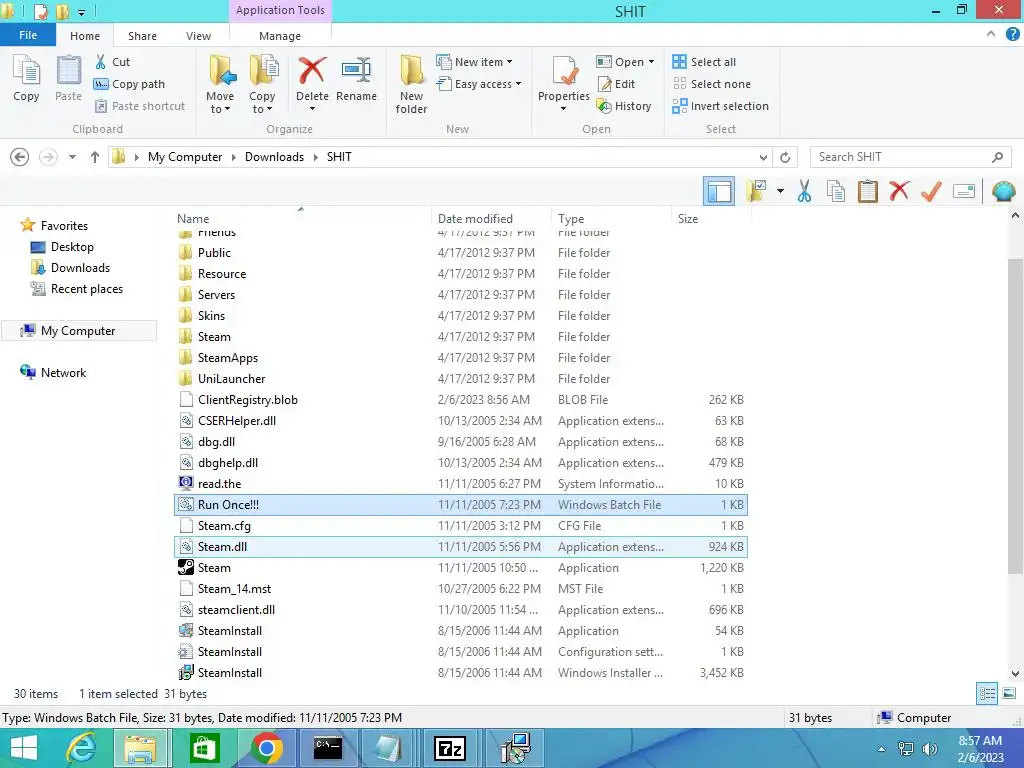The height and width of the screenshot is (768, 1024).
Task: Click the My Computer breadcrumb in address bar
Action: [185, 157]
